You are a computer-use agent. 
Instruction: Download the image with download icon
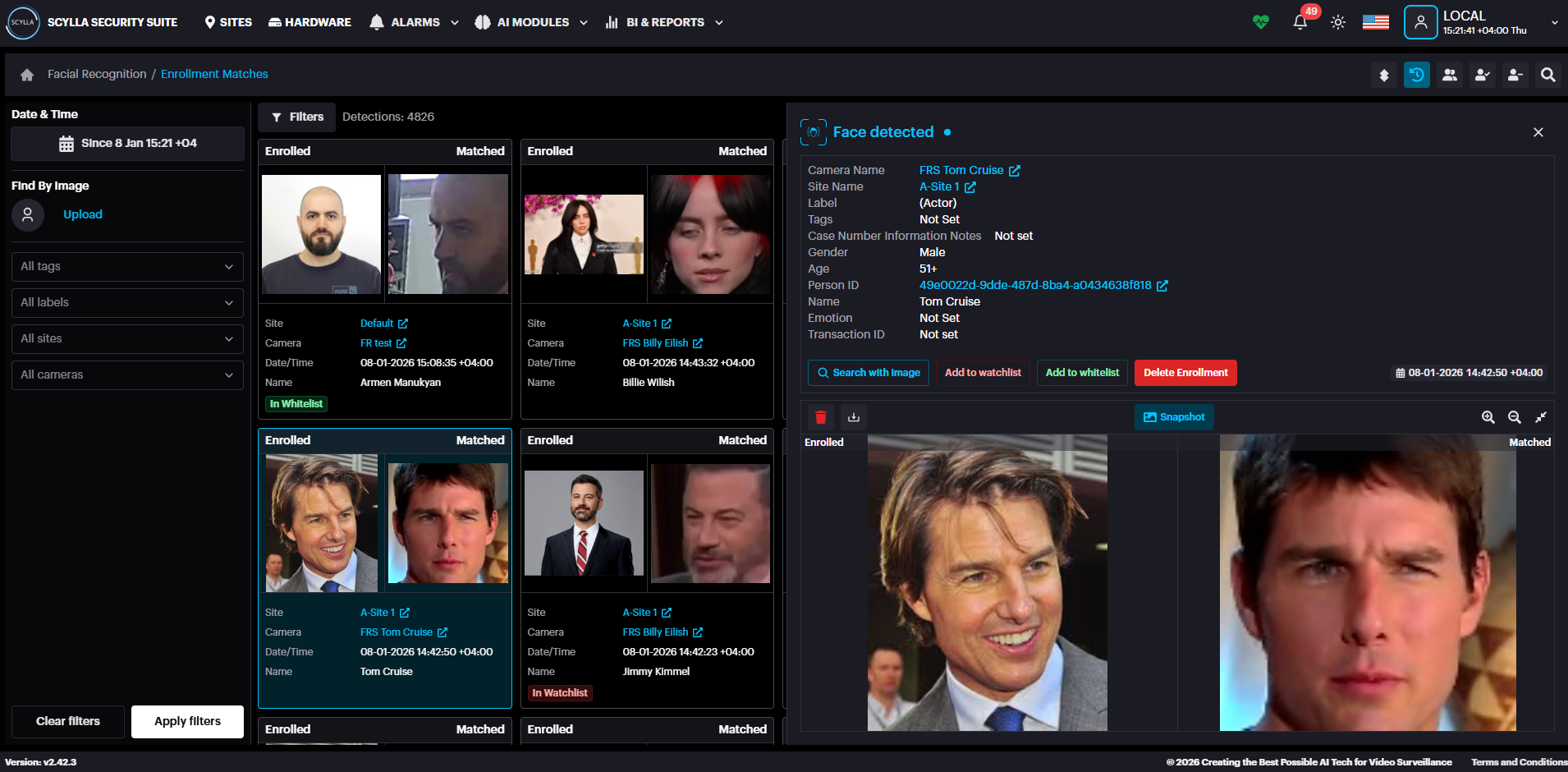854,417
